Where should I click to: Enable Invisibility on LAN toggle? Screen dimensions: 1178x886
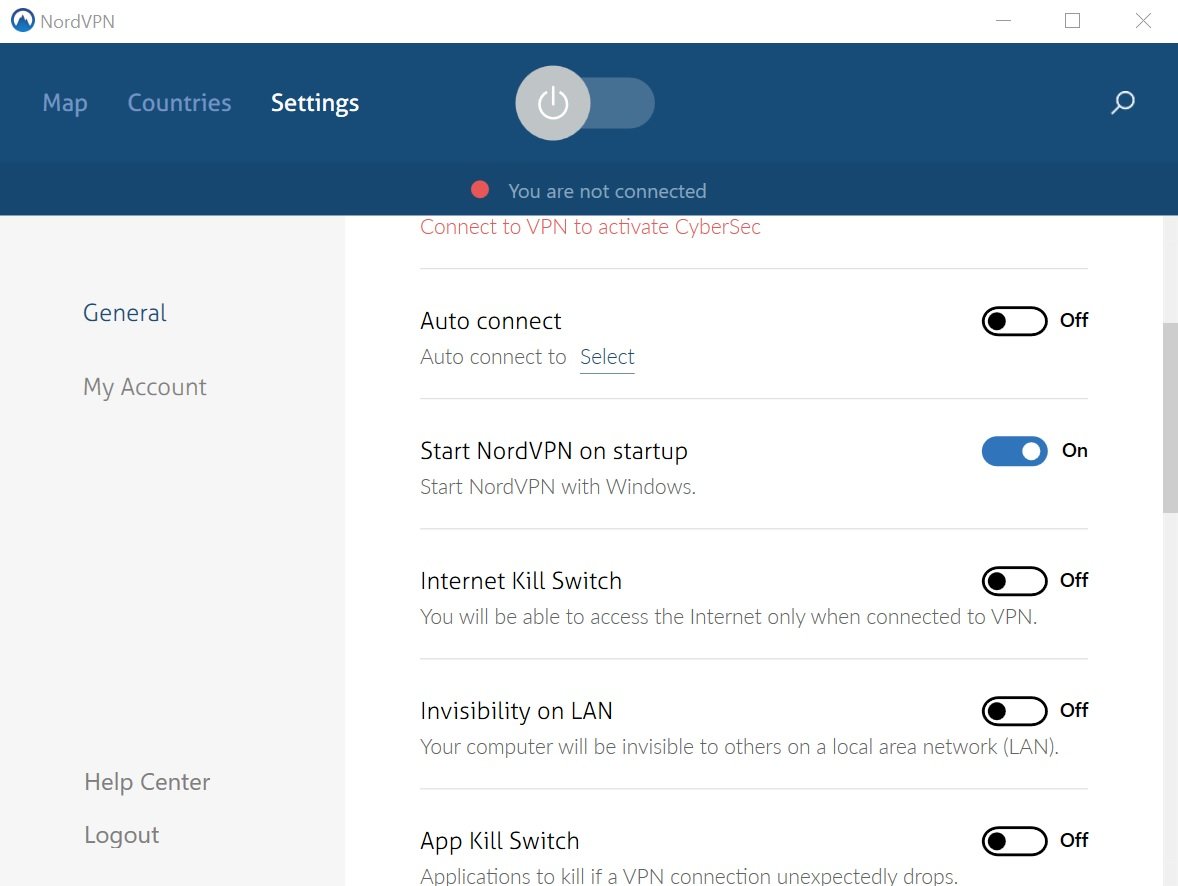click(x=1014, y=711)
